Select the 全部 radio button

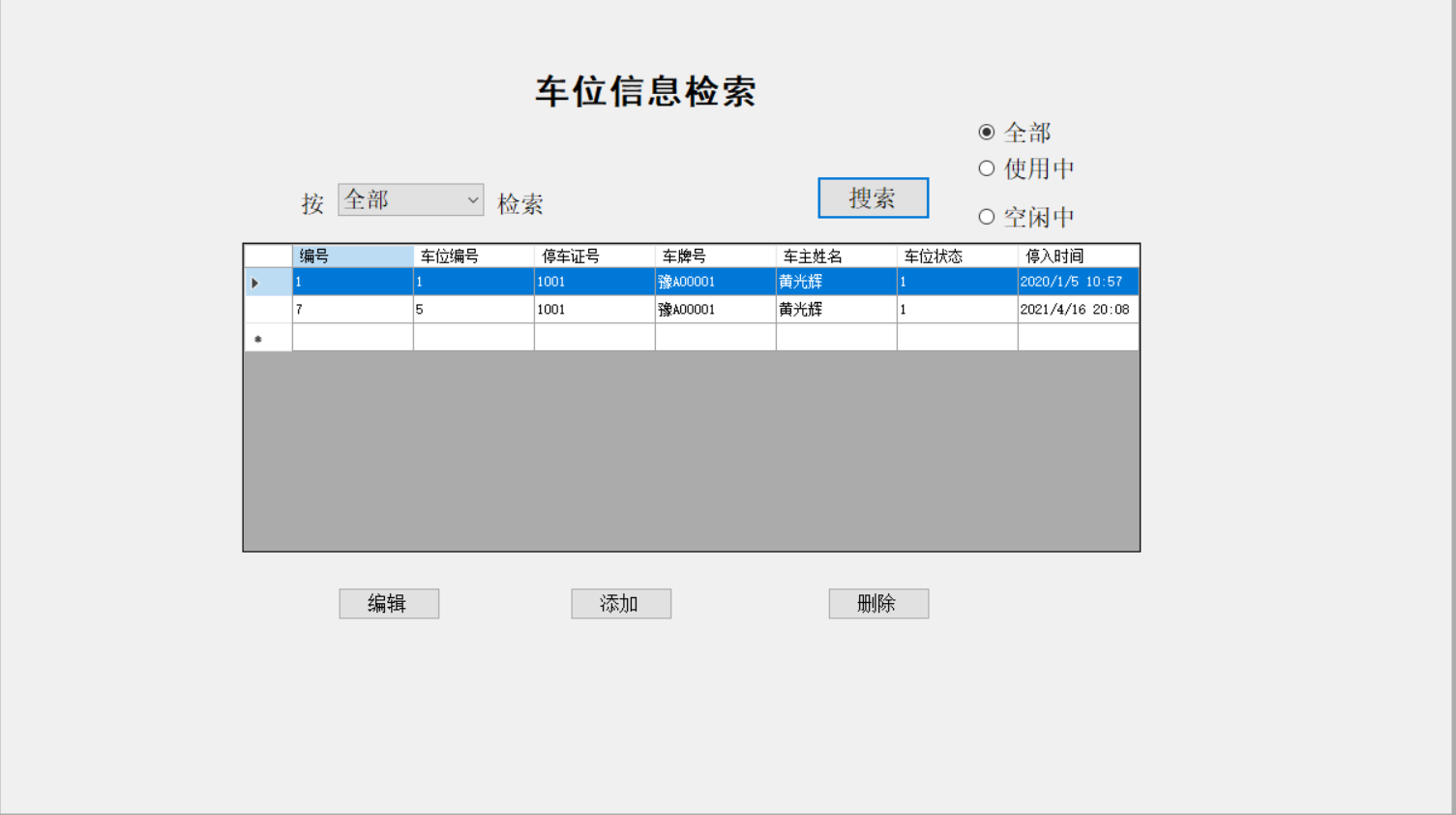987,132
